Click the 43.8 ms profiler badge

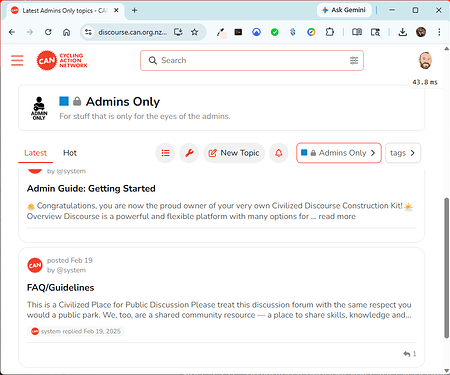coord(425,82)
